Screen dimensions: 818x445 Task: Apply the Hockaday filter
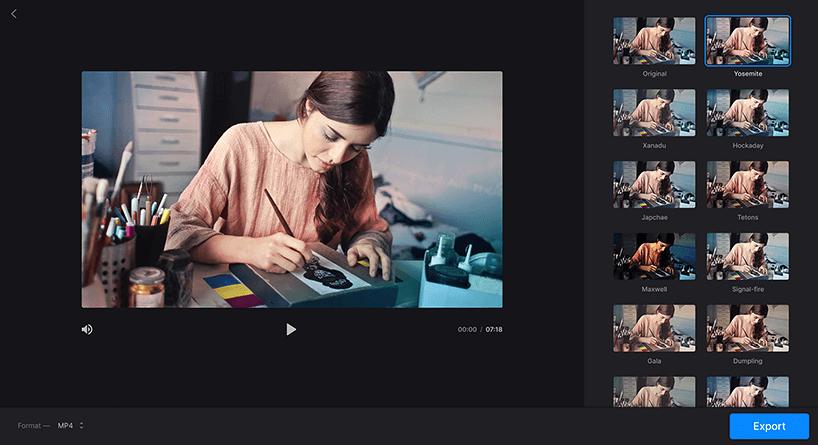pos(748,113)
